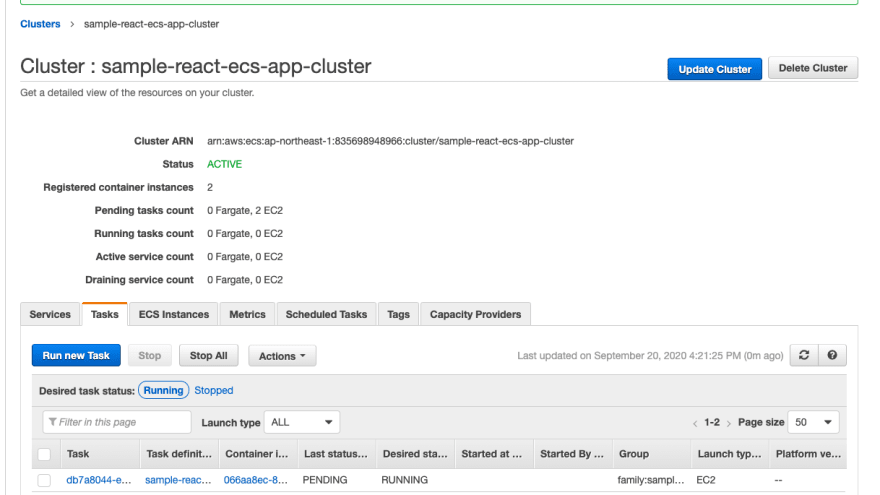Click Run new Task button

pyautogui.click(x=76, y=355)
